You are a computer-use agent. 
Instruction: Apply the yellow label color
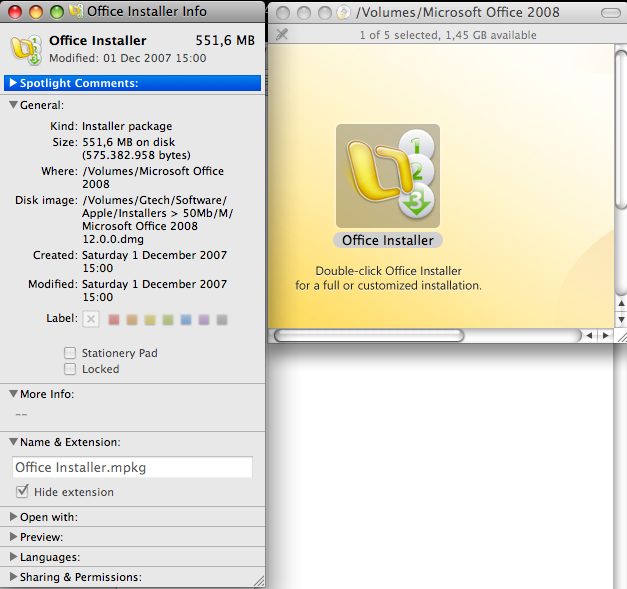pyautogui.click(x=150, y=319)
